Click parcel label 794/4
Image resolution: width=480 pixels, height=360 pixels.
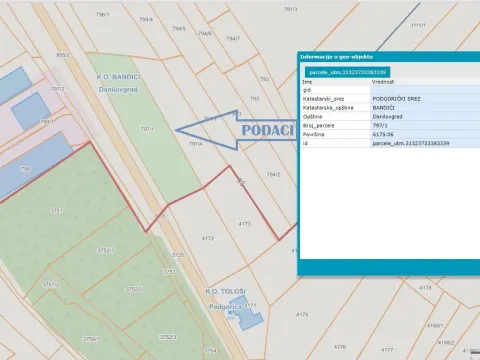(x=146, y=20)
